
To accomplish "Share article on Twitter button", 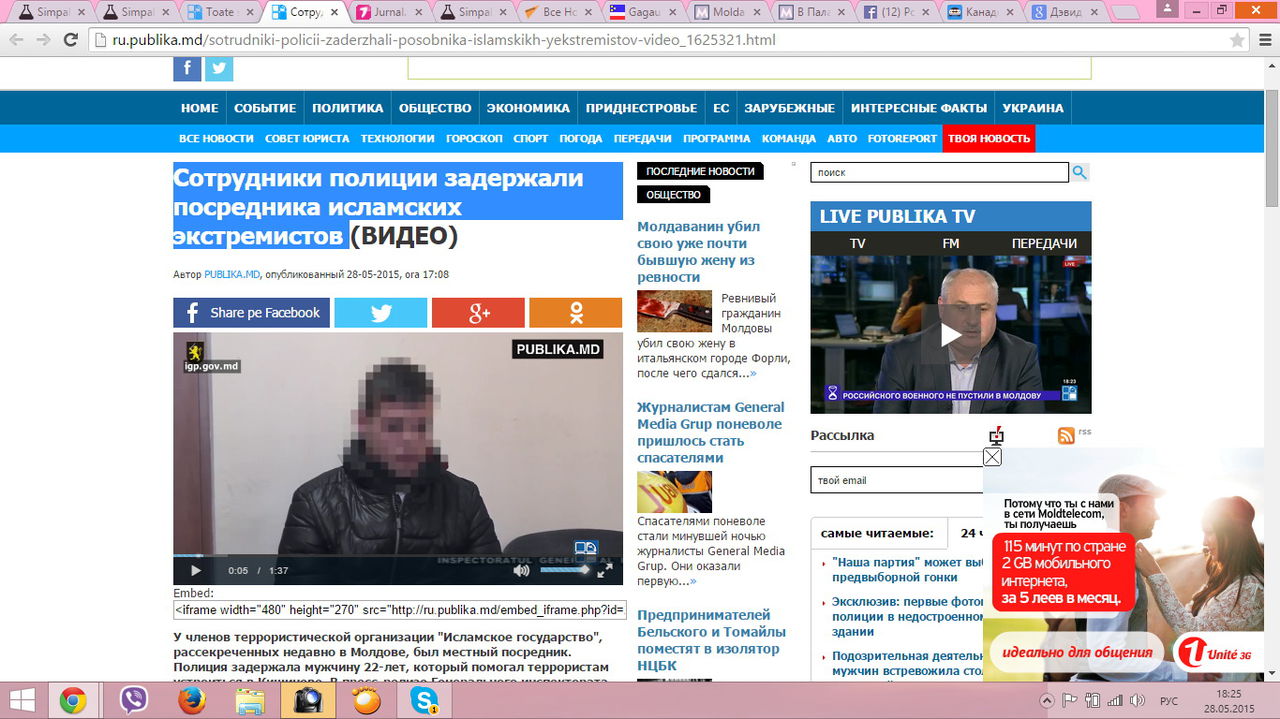I will point(380,312).
